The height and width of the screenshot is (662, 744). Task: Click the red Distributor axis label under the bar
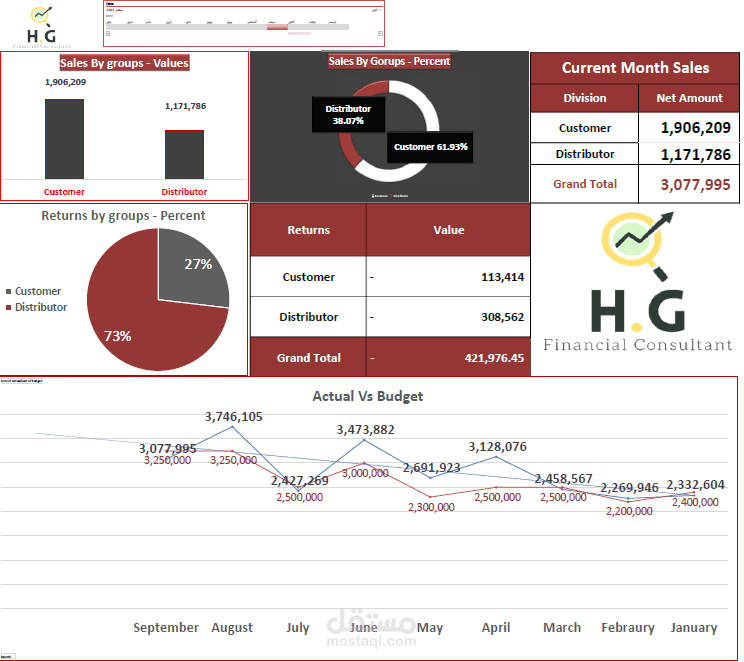coord(184,192)
